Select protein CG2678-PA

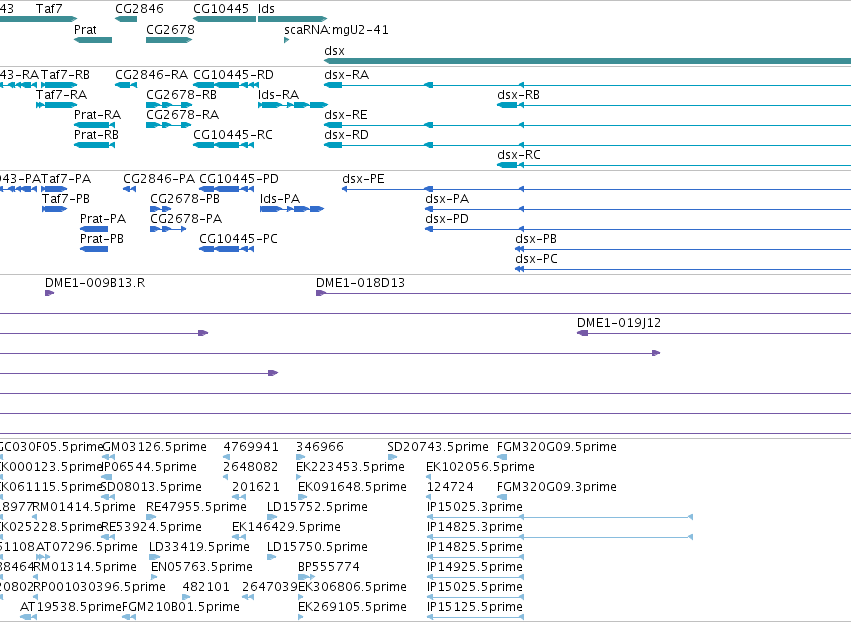click(186, 219)
